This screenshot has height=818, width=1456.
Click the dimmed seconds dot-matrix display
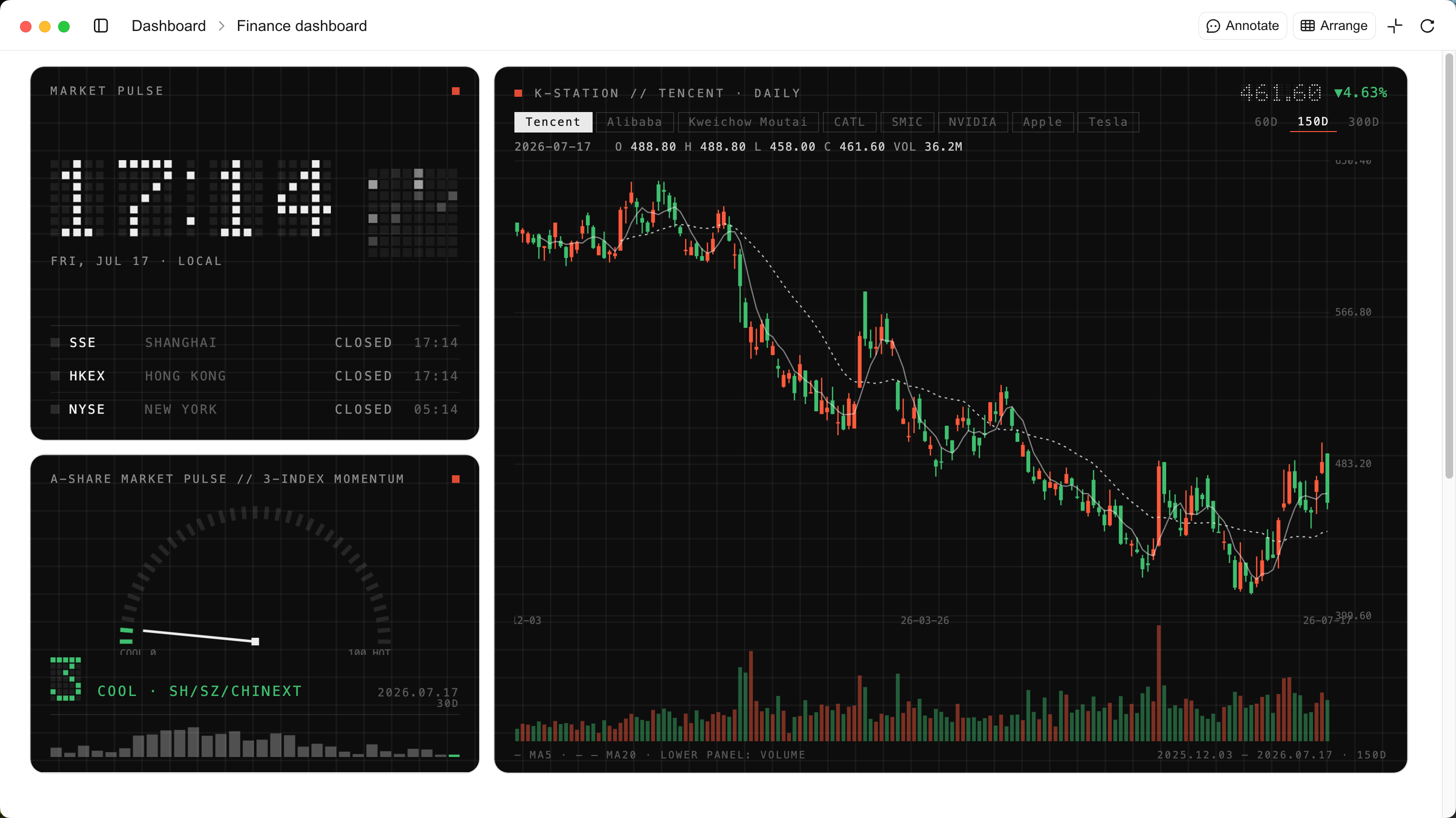click(x=412, y=213)
